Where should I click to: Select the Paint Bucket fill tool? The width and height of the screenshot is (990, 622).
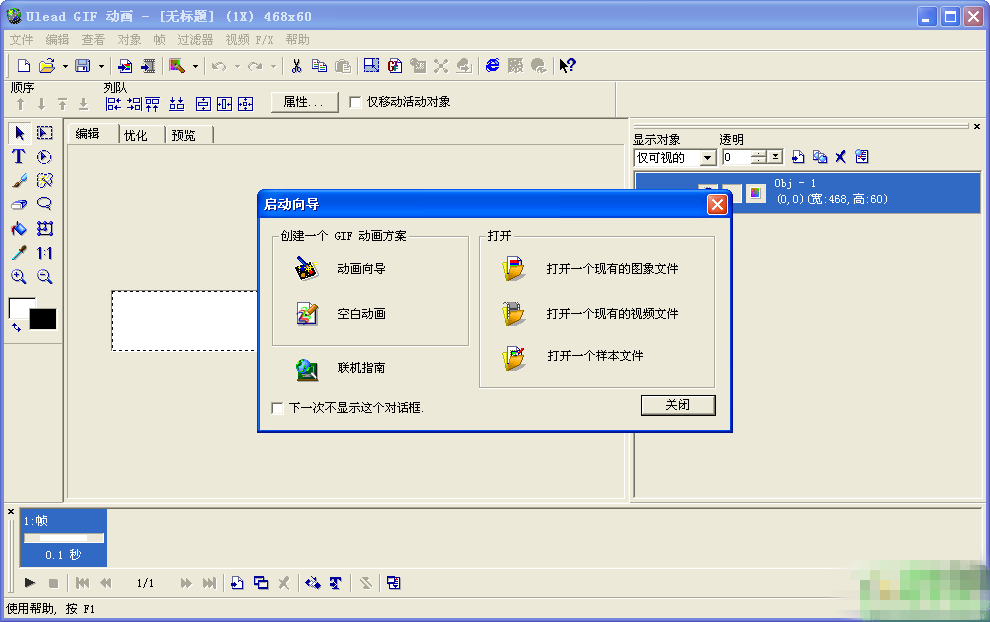pos(18,229)
